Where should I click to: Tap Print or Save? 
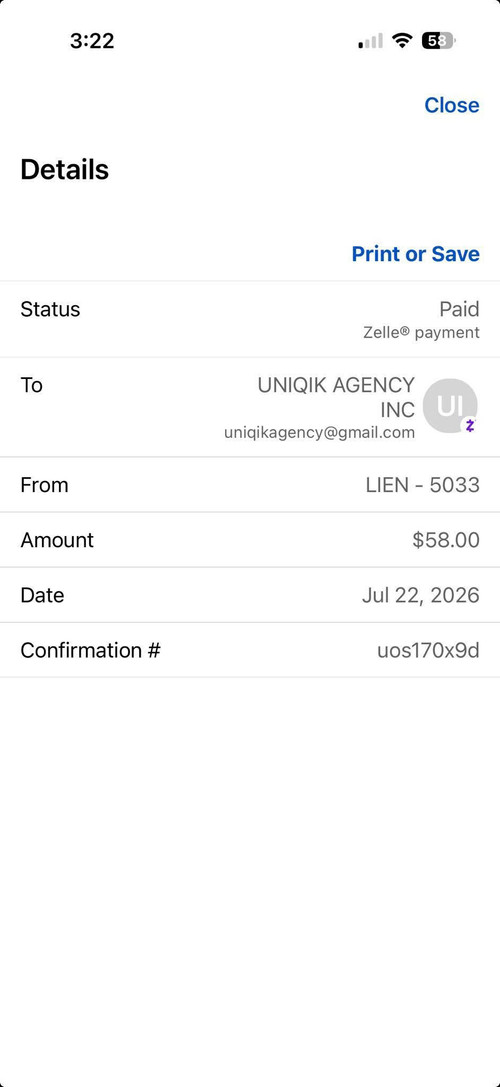(x=415, y=254)
